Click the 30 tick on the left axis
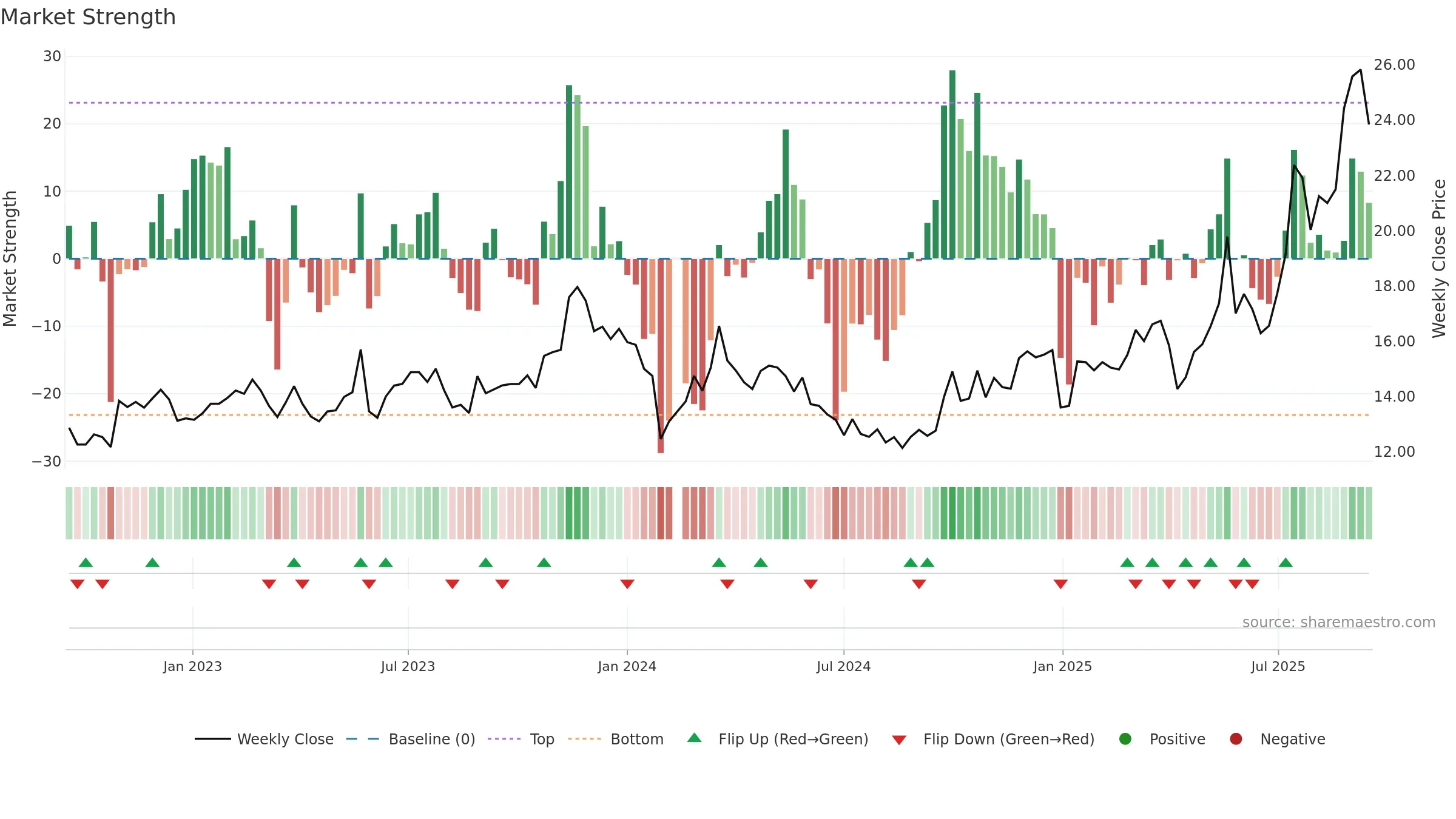The image size is (1456, 819). pos(52,56)
